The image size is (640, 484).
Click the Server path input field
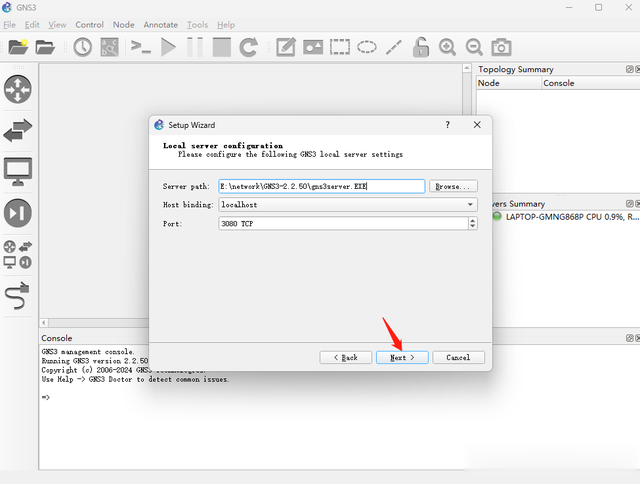pyautogui.click(x=322, y=186)
